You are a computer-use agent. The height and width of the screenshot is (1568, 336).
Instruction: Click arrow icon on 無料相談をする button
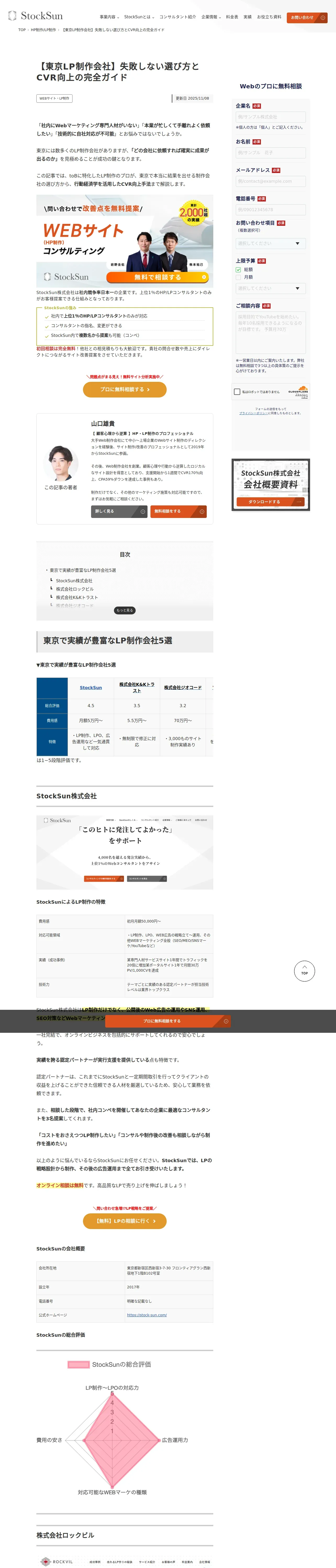tap(202, 512)
